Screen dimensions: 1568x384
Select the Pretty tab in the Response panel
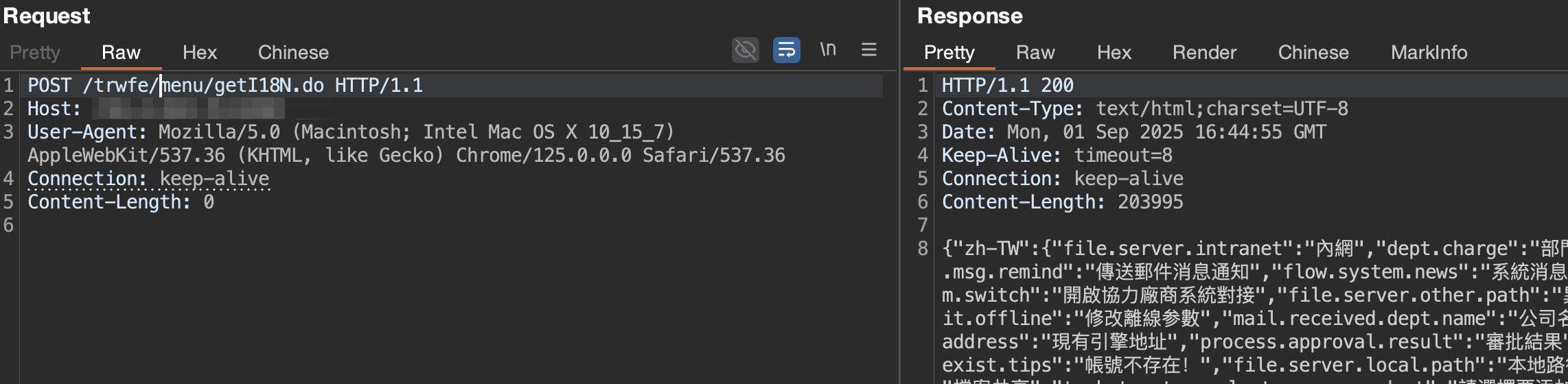tap(949, 53)
